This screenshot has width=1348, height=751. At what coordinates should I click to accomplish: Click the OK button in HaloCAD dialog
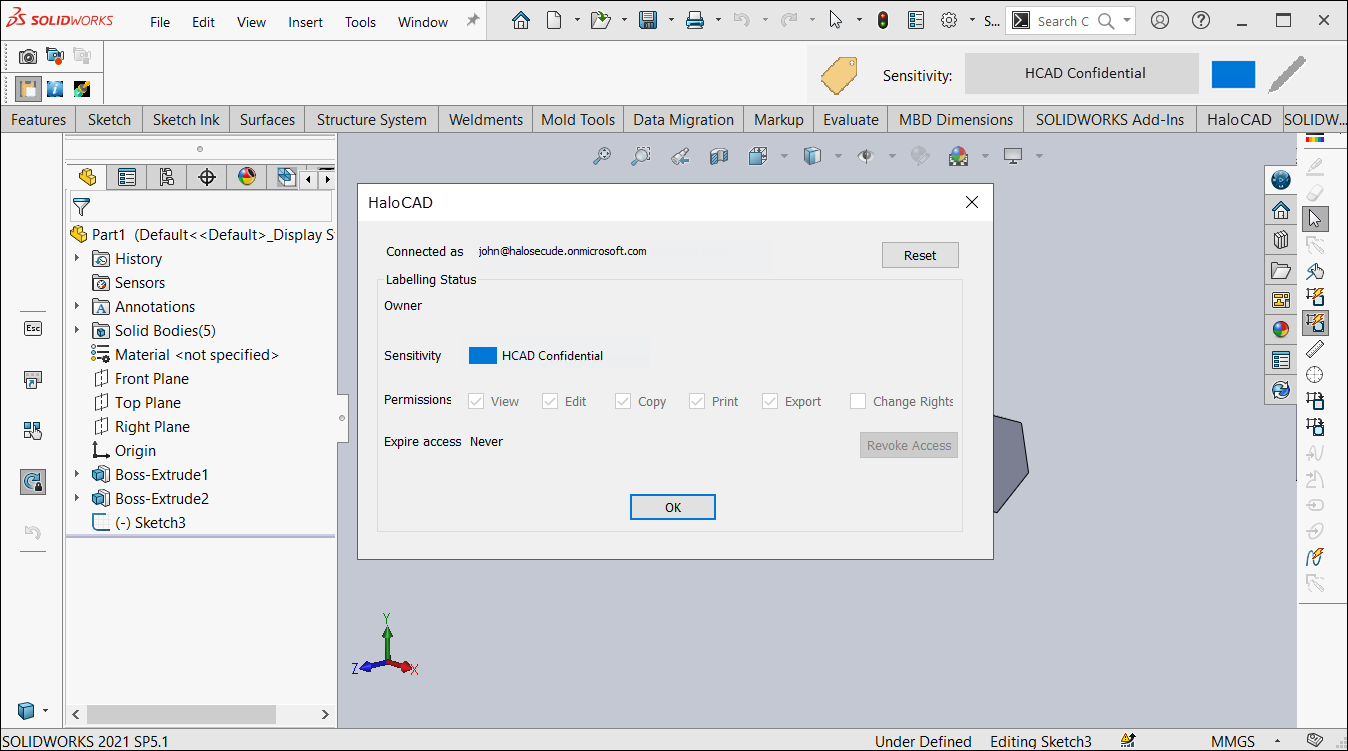pos(672,507)
